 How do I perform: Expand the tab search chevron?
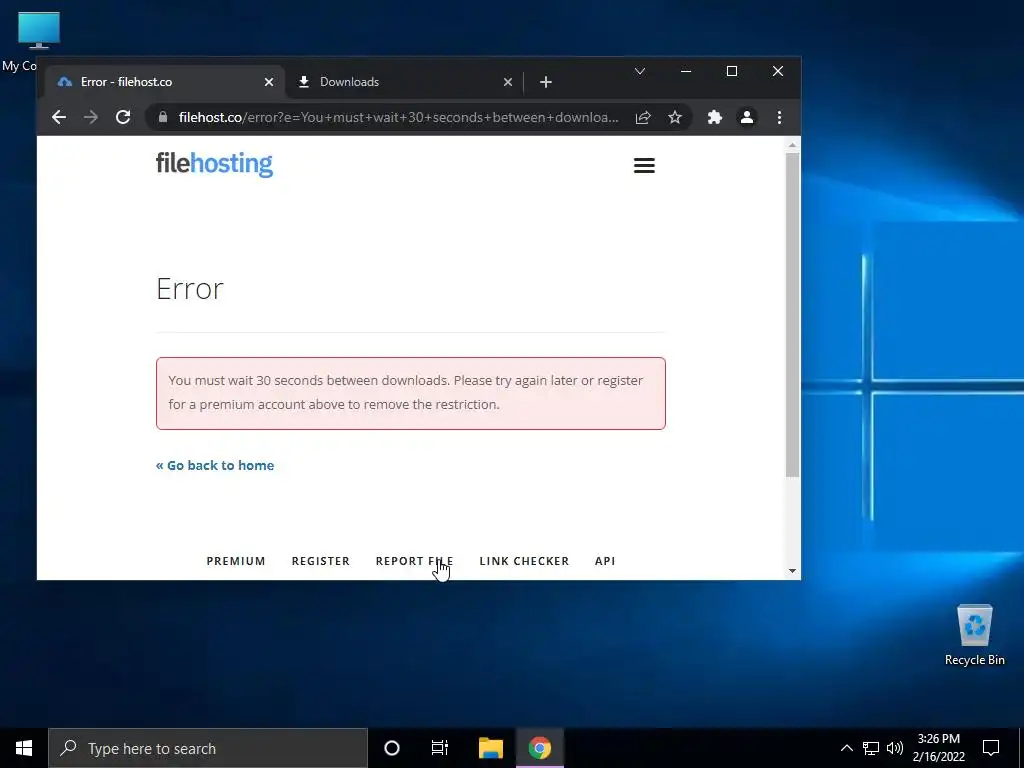(640, 71)
